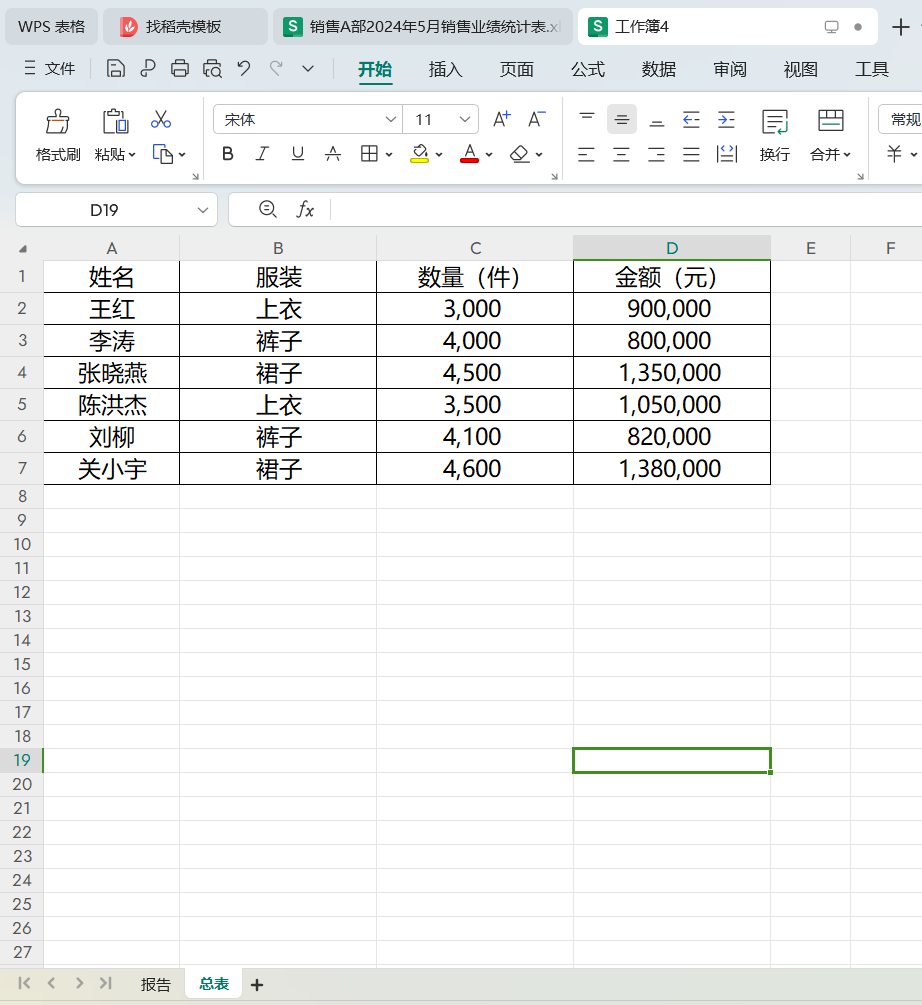Expand the Paste options arrow

(132, 154)
